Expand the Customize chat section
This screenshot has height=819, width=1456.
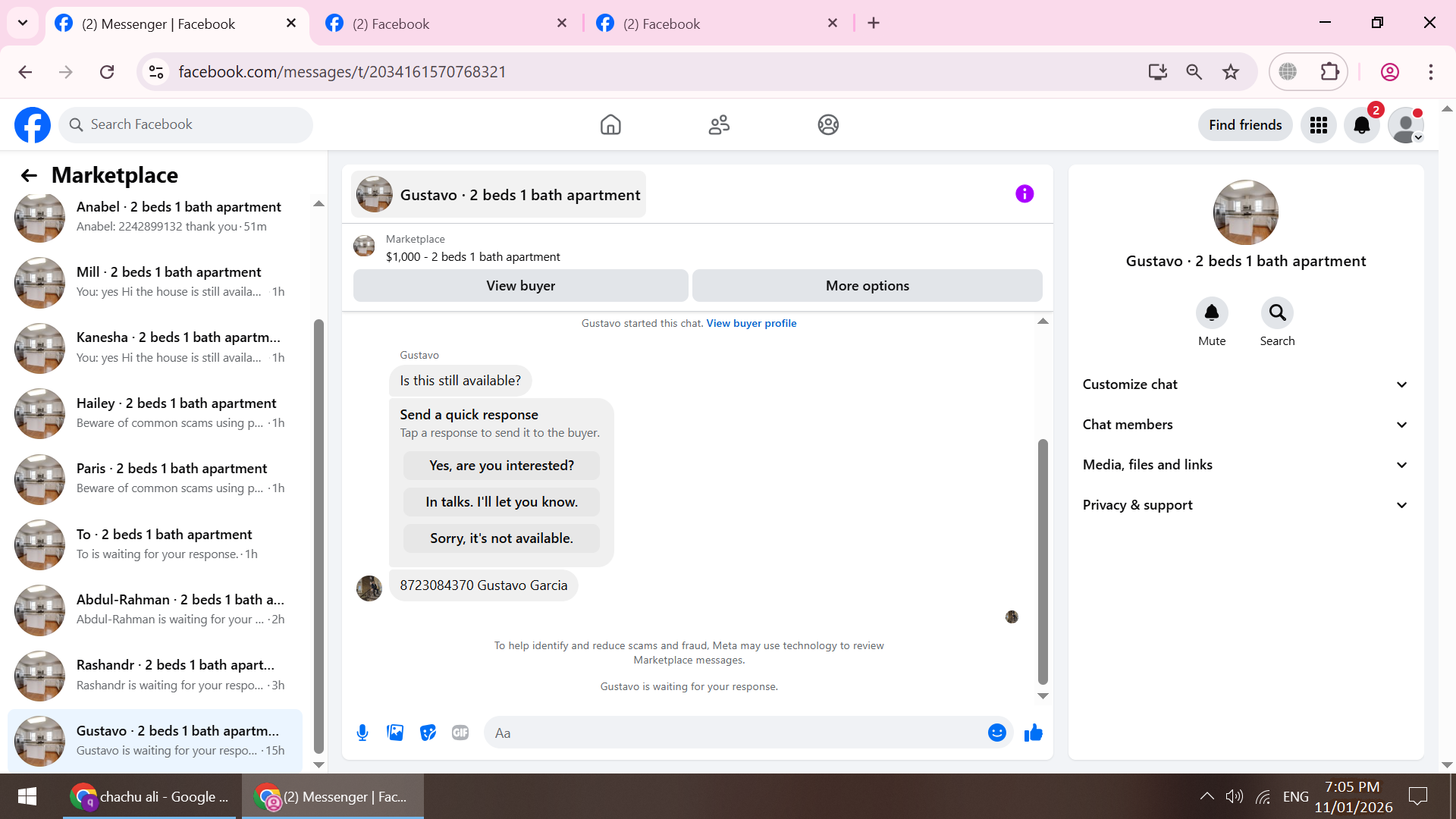coord(1245,384)
